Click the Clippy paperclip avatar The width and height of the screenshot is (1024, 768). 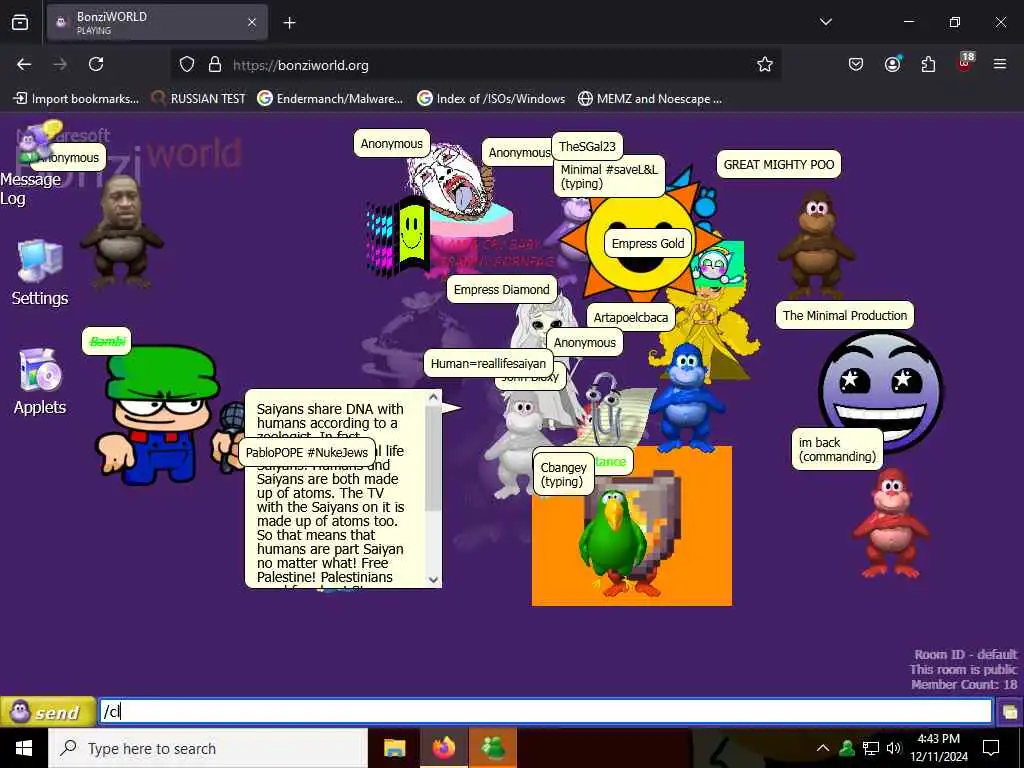tap(603, 409)
